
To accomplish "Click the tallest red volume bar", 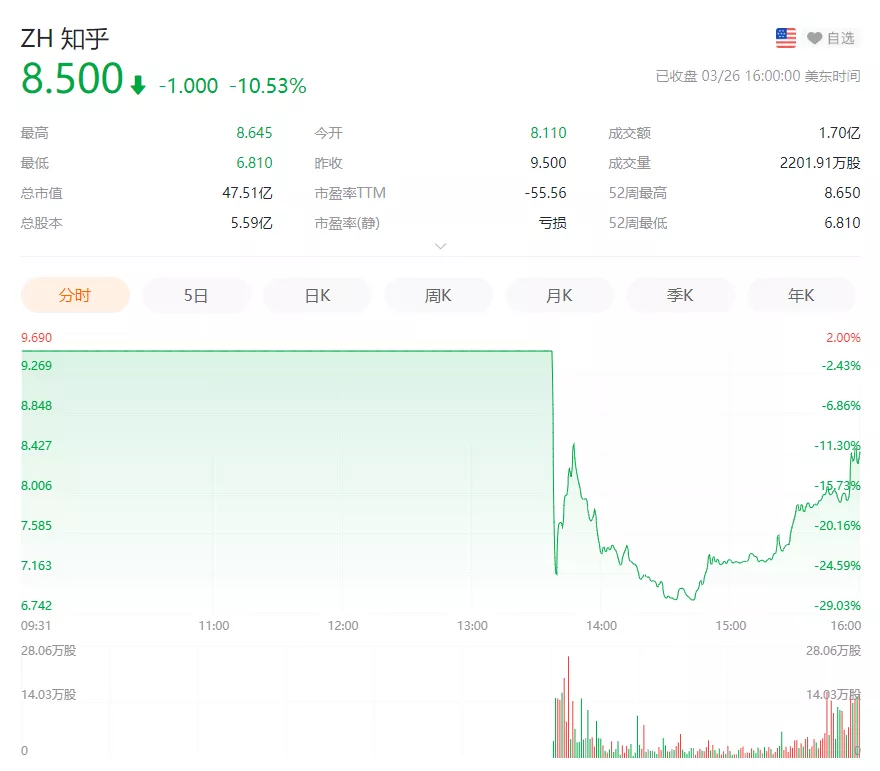I will point(568,705).
